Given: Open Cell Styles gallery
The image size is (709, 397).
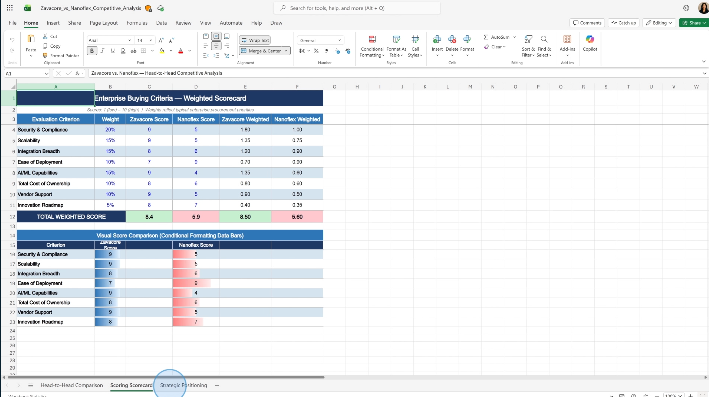Looking at the screenshot, I should [x=415, y=46].
